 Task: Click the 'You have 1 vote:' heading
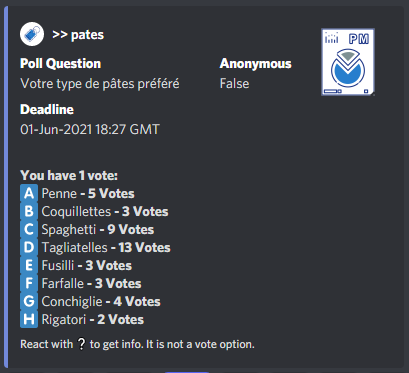click(x=69, y=175)
